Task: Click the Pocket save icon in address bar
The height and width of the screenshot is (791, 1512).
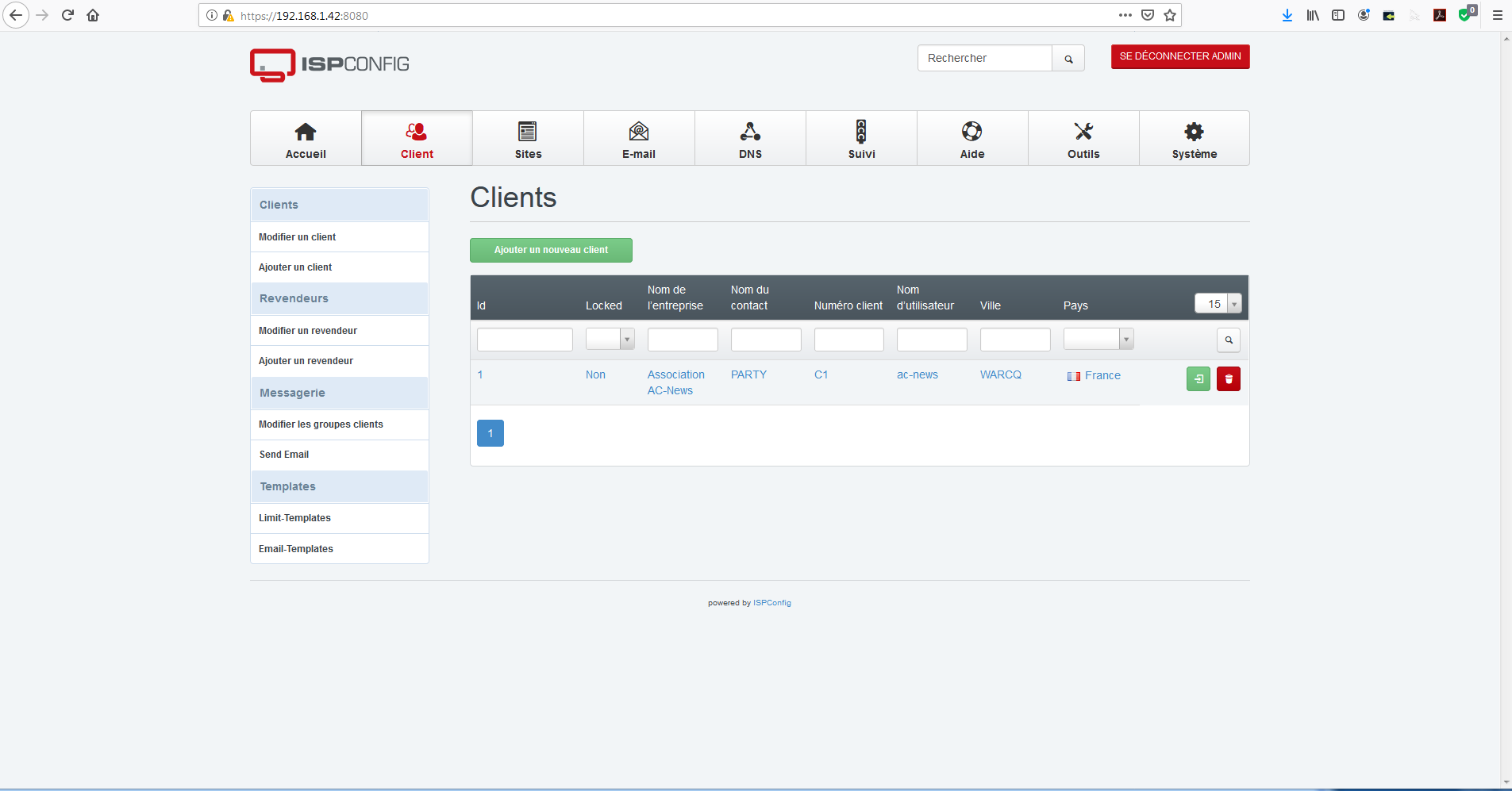Action: pyautogui.click(x=1148, y=15)
